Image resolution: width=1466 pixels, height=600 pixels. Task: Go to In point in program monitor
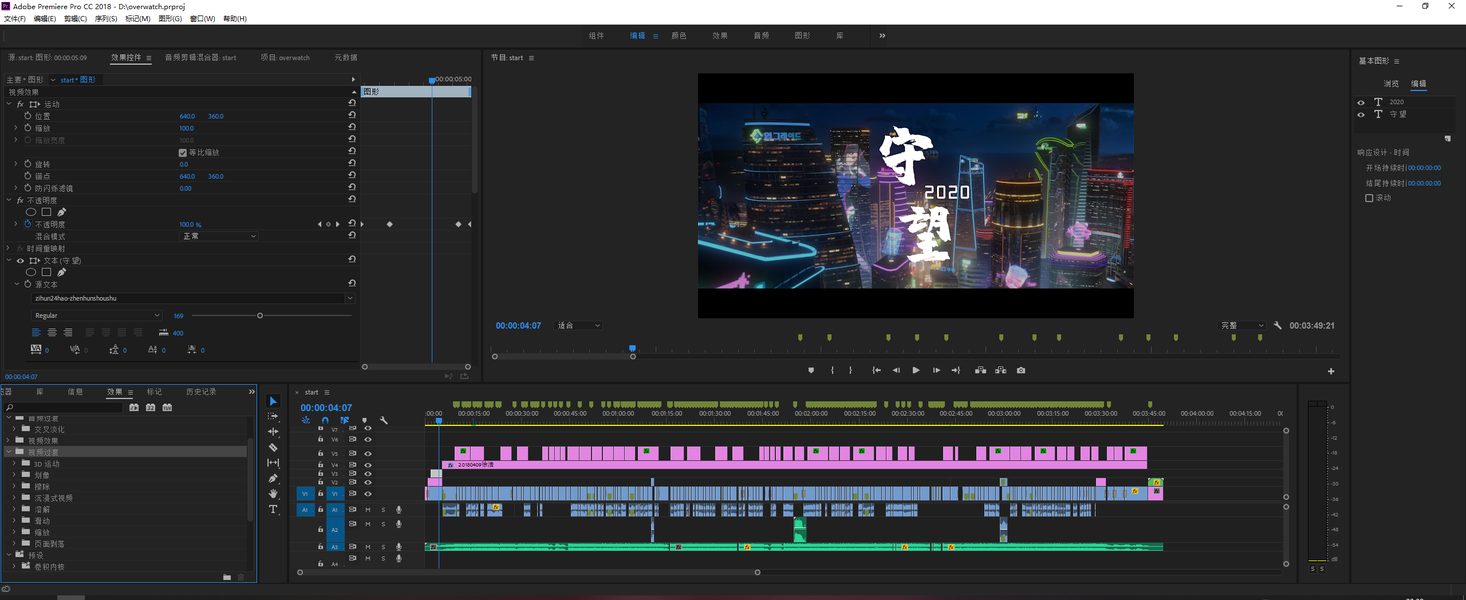[876, 370]
